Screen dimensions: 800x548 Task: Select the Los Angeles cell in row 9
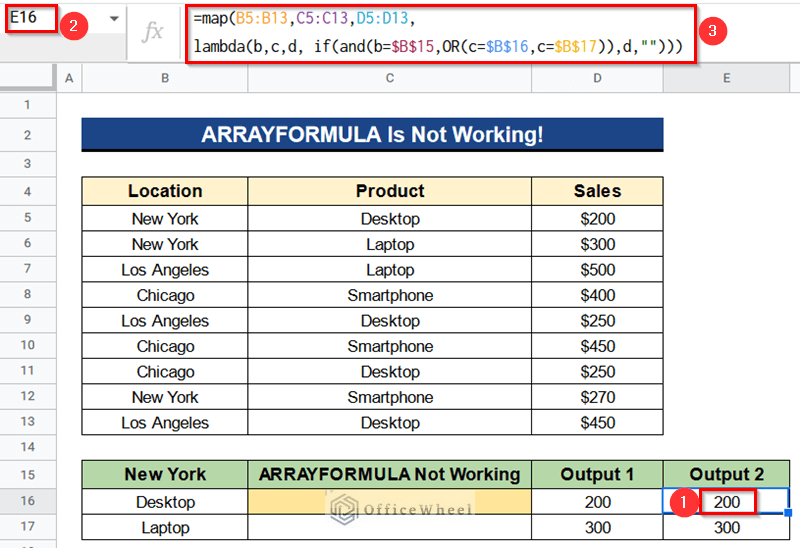click(165, 320)
